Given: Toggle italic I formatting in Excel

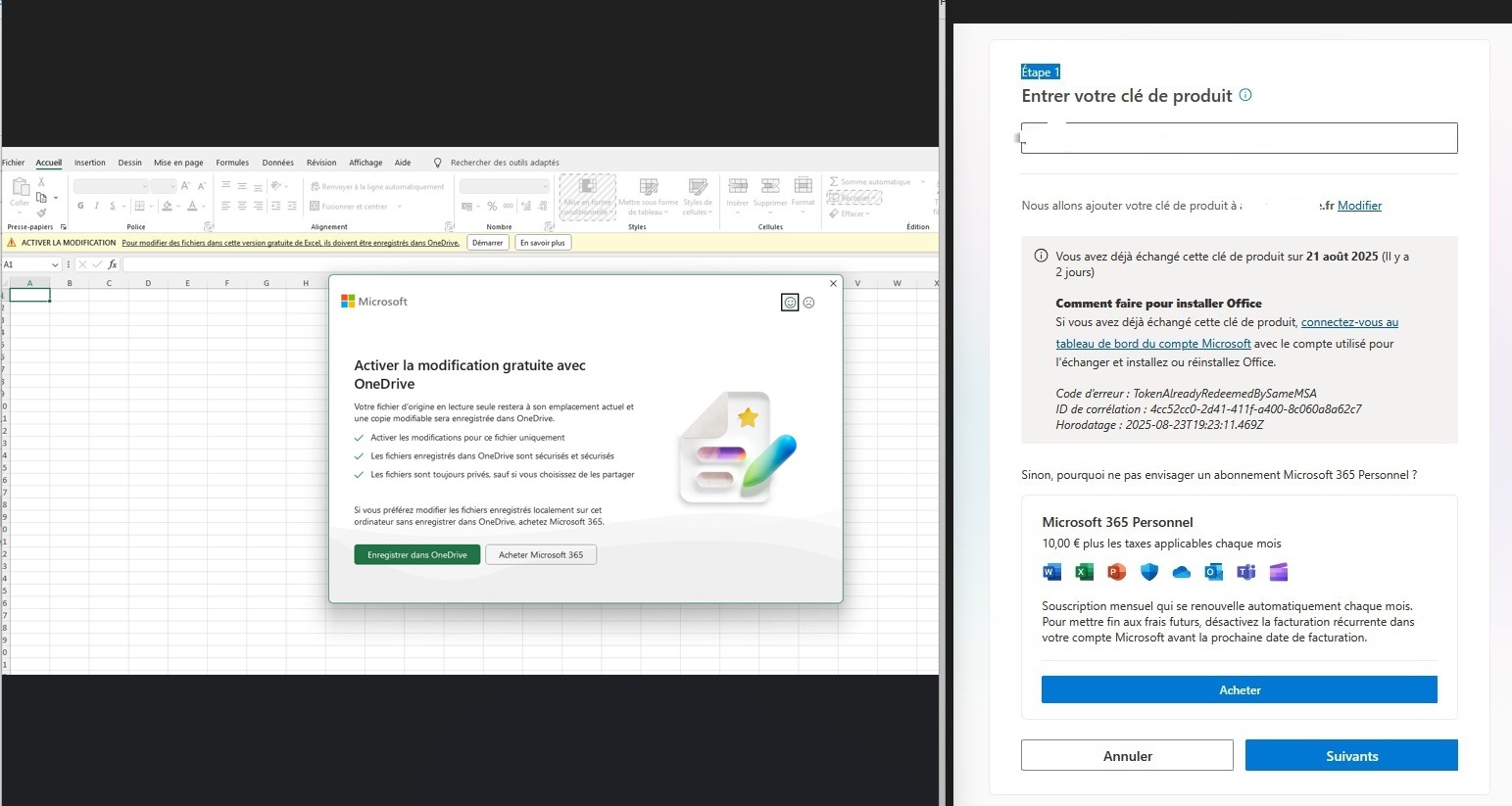Looking at the screenshot, I should (96, 206).
